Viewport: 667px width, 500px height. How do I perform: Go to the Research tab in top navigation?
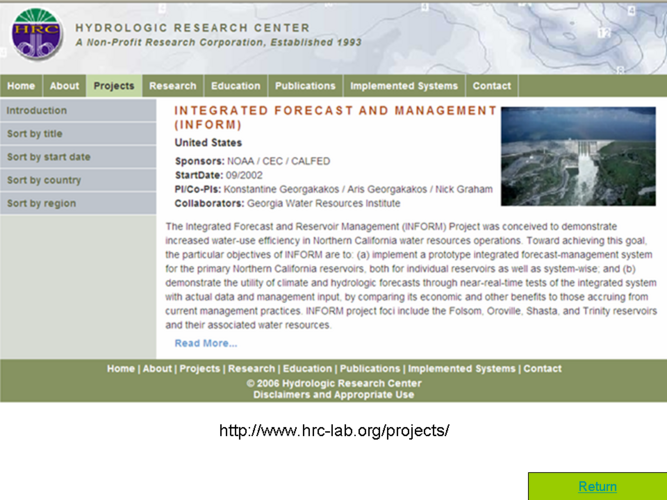(x=173, y=86)
